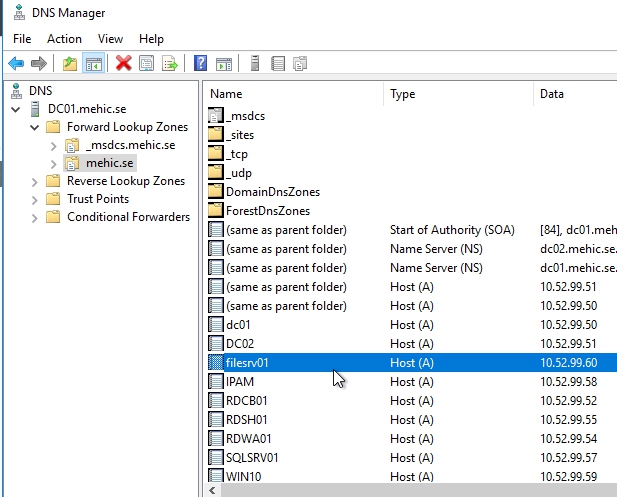The height and width of the screenshot is (497, 617).
Task: Click the Back arrow toolbar icon
Action: click(x=16, y=64)
